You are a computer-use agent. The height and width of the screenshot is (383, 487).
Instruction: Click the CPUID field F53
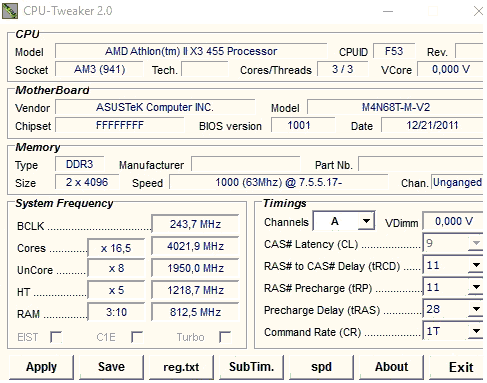tap(394, 51)
